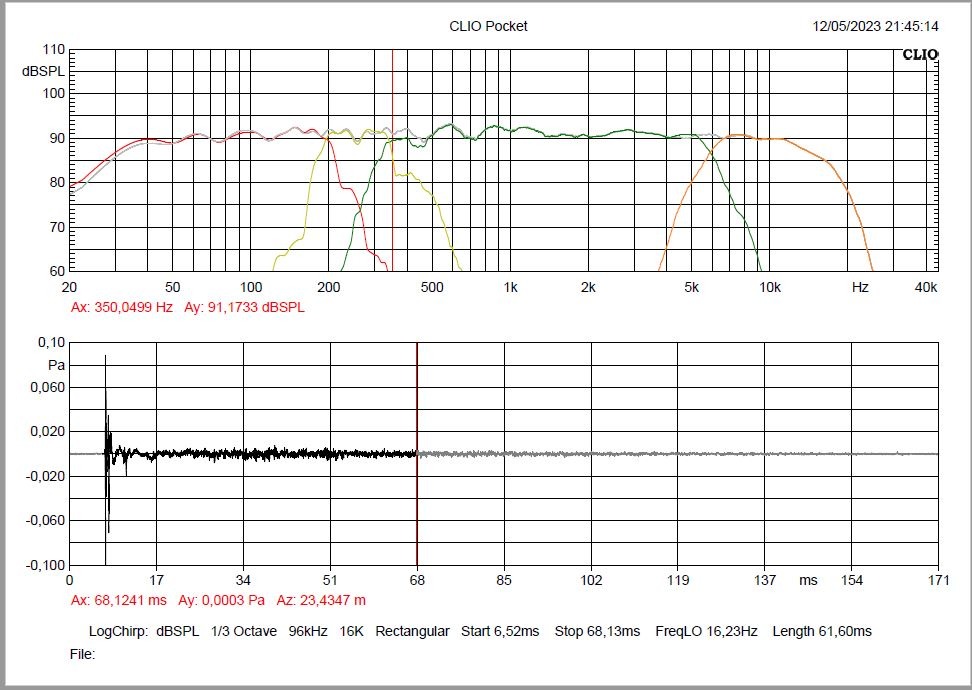Click the '-0,100' pressure axis label

(45, 565)
